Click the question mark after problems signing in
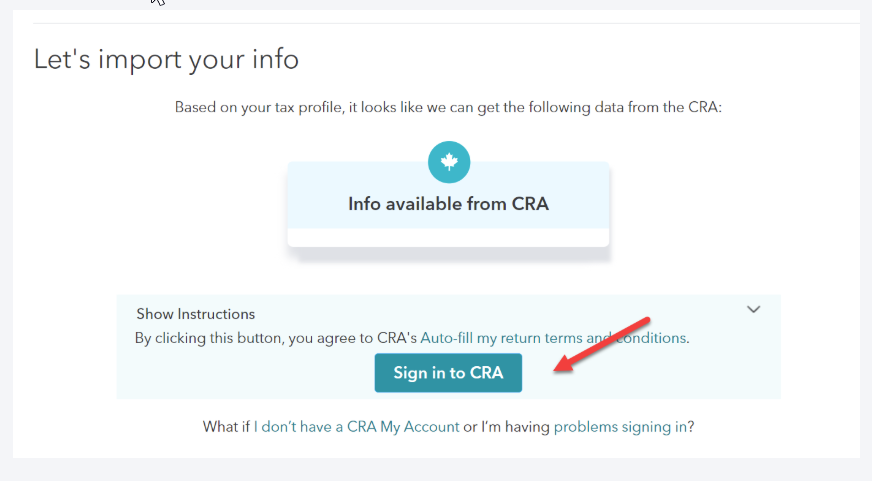872x481 pixels. coord(691,427)
